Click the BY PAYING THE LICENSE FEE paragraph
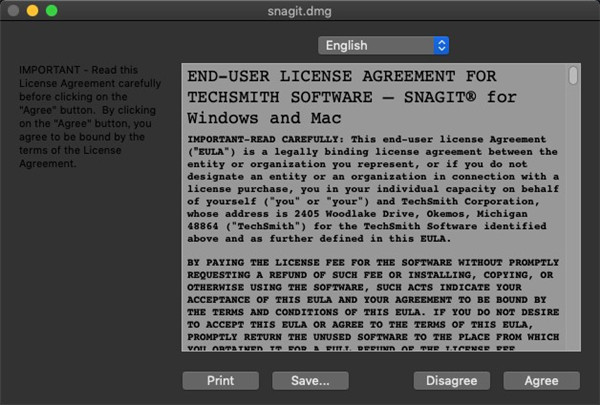 (373, 305)
